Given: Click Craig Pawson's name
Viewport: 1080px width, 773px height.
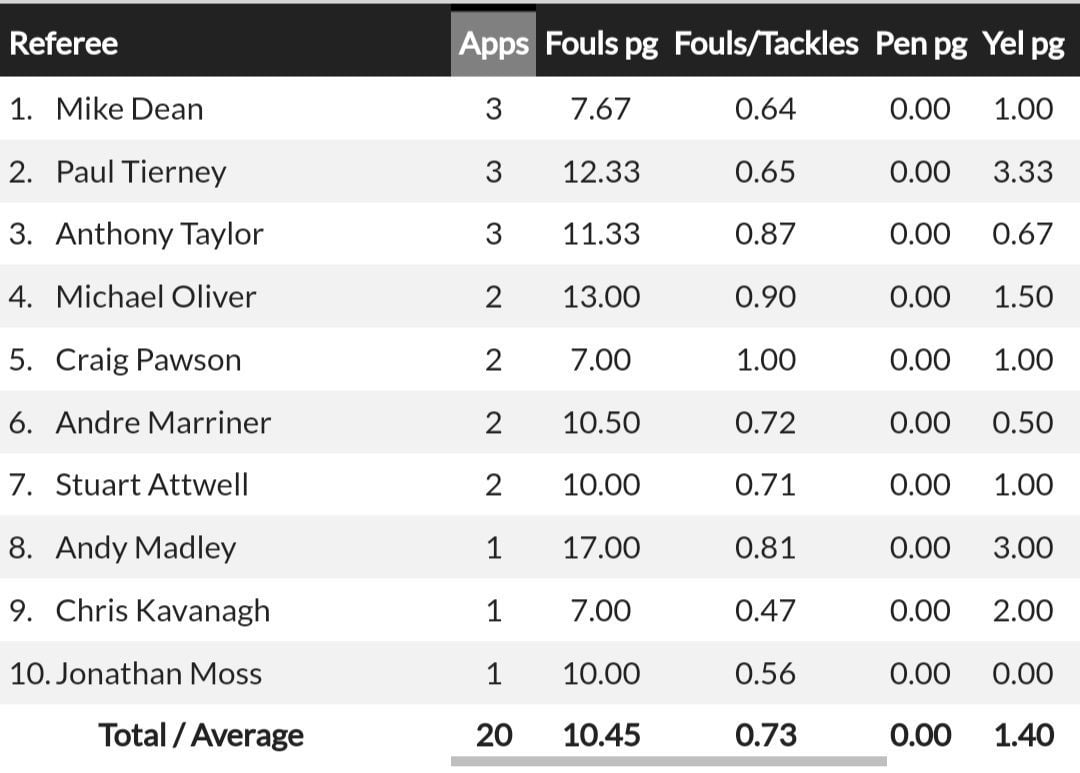Looking at the screenshot, I should pyautogui.click(x=148, y=360).
